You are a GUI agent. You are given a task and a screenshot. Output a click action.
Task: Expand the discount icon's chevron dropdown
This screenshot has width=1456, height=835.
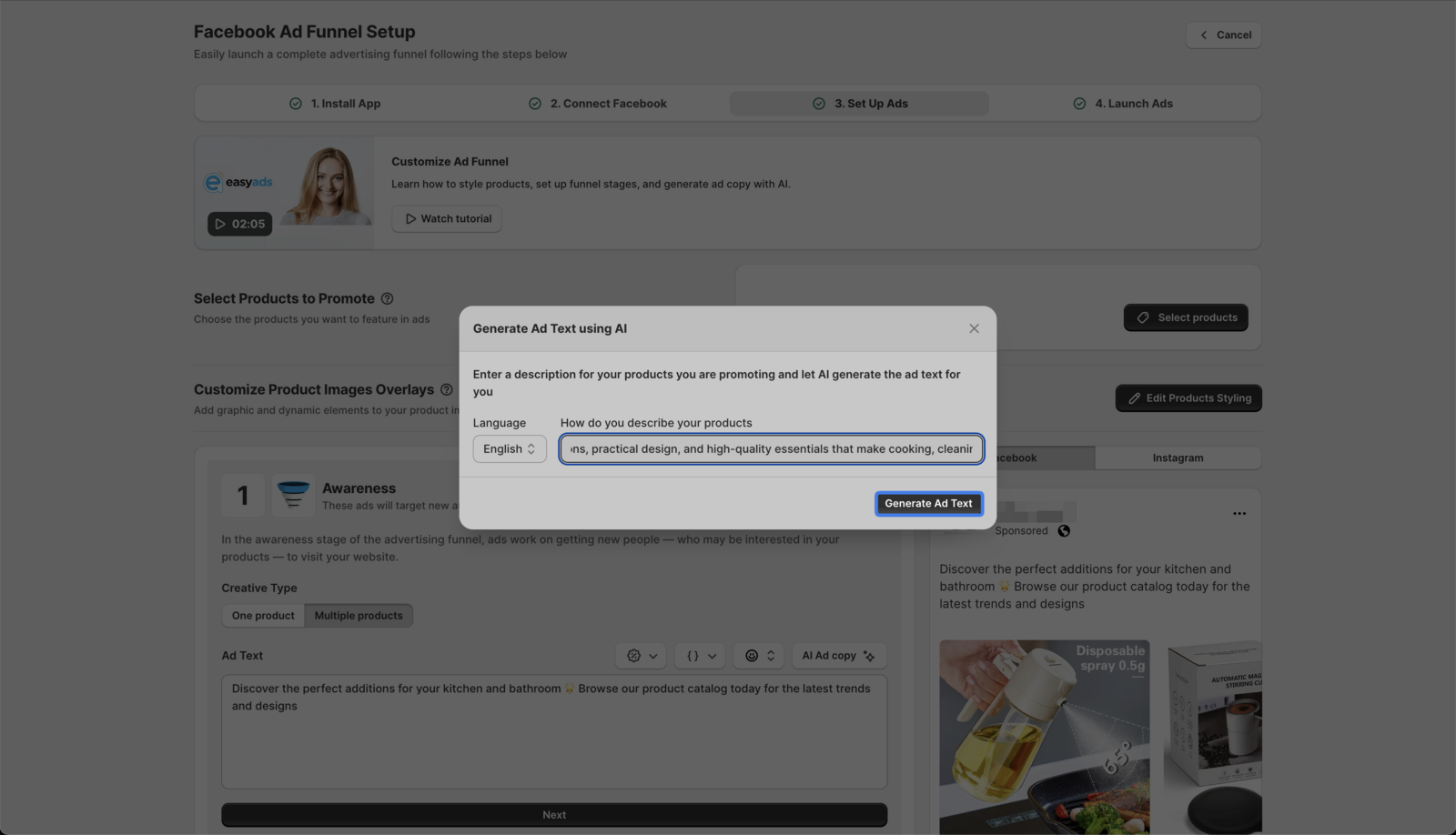click(x=652, y=655)
